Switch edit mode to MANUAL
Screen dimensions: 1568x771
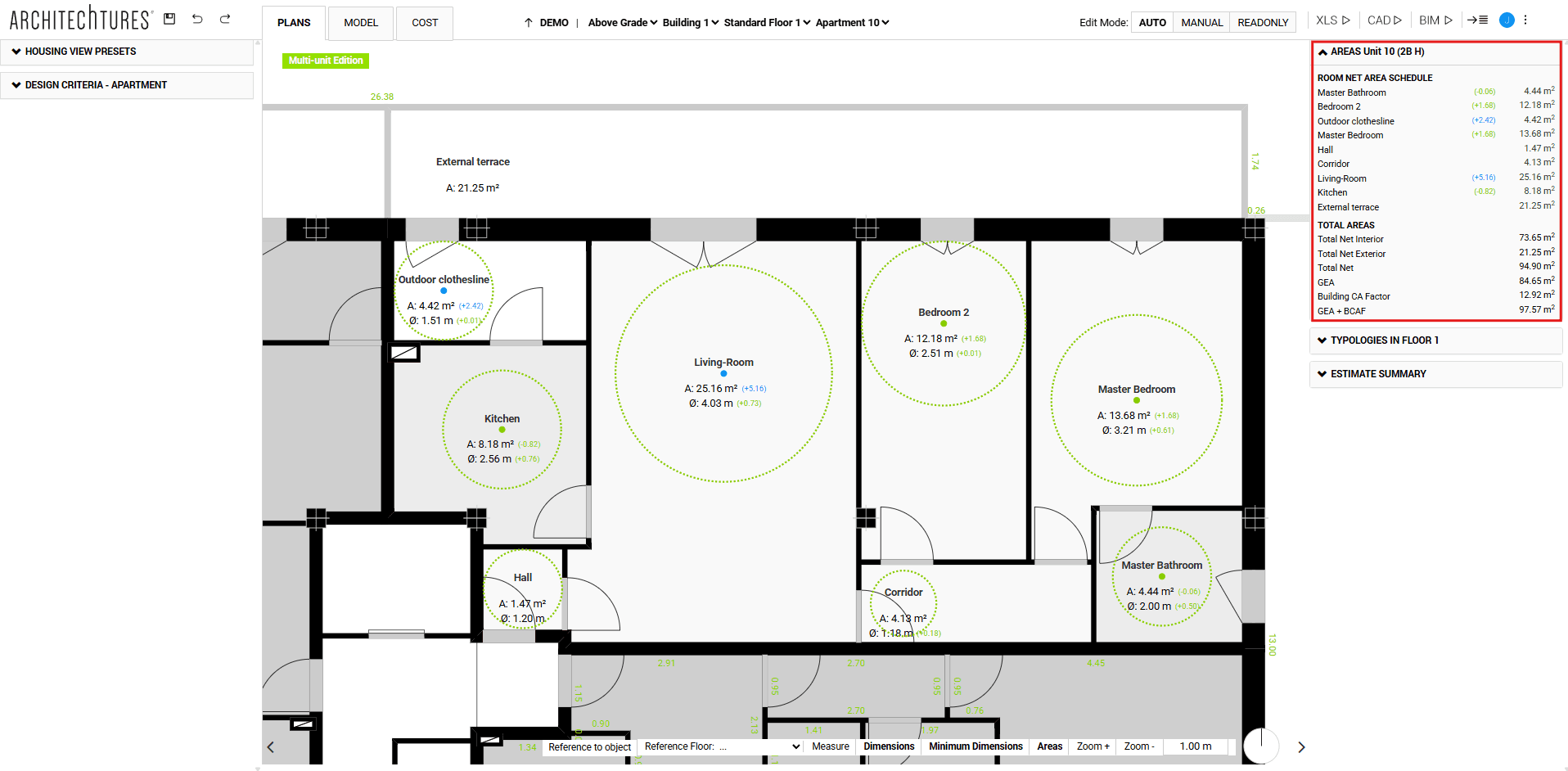[x=1201, y=22]
